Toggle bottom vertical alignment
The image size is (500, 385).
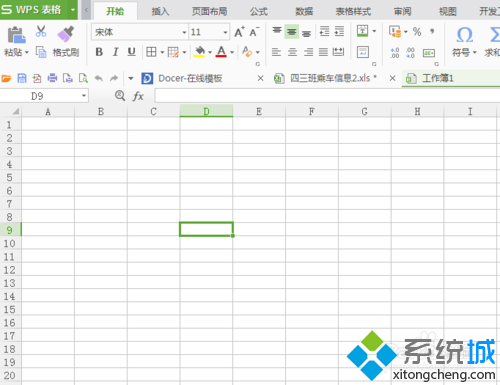306,33
